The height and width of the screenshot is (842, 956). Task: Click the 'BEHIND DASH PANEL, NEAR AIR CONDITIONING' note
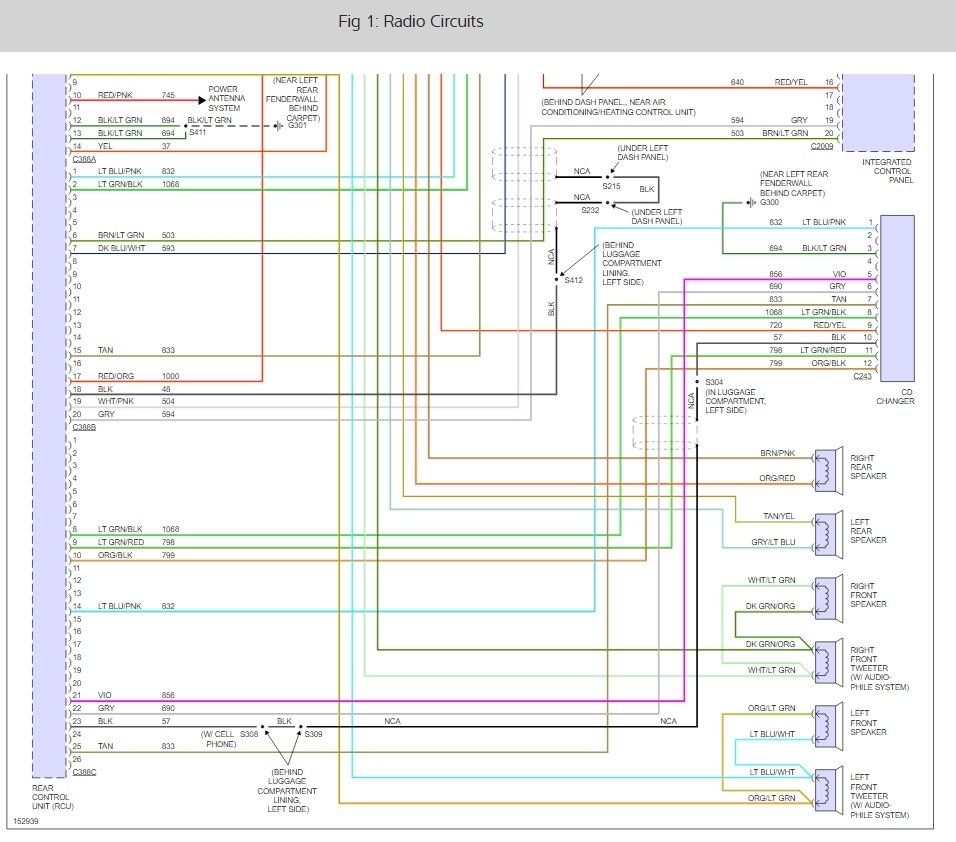point(618,107)
